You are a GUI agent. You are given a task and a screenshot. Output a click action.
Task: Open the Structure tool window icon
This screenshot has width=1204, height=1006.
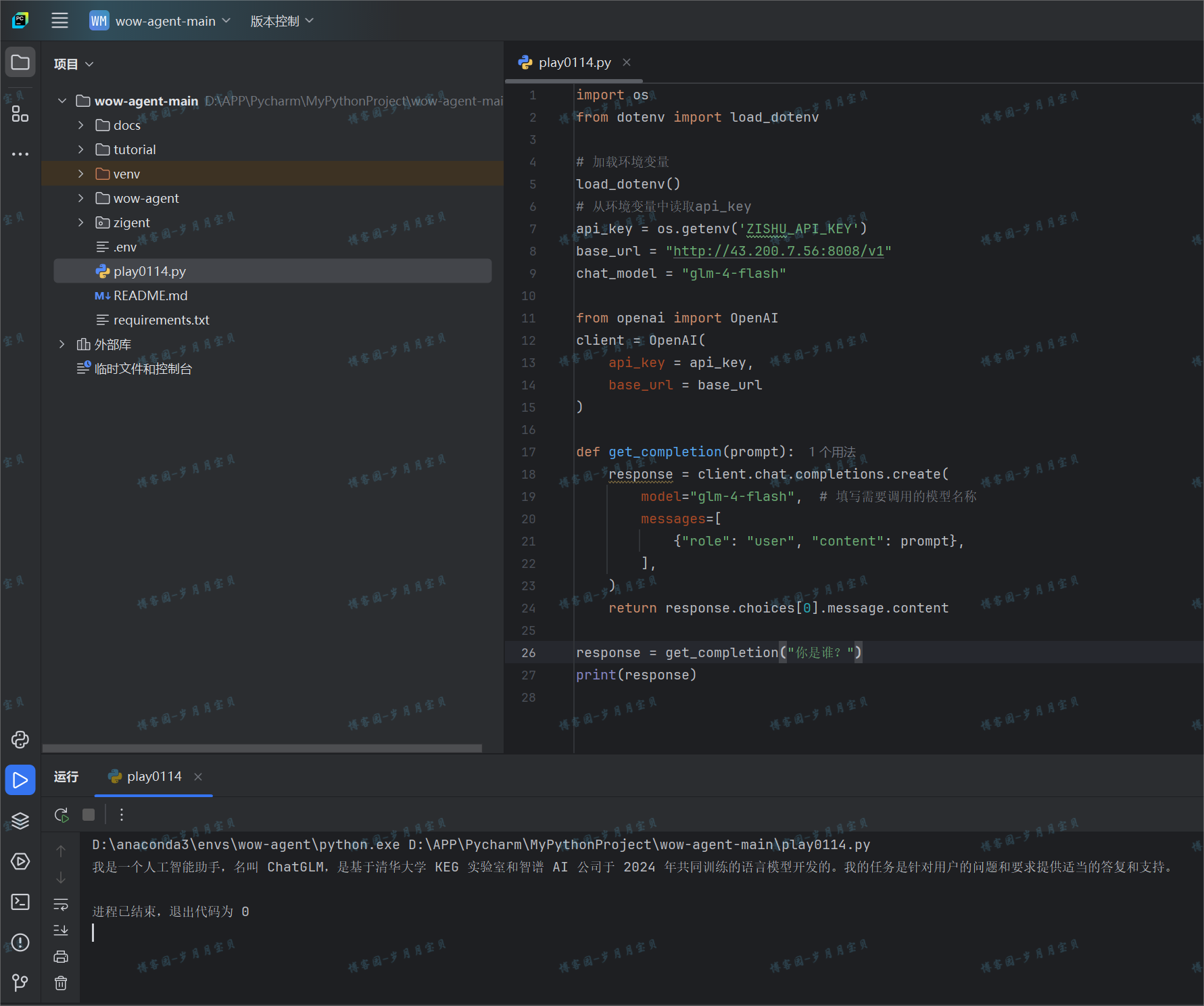(x=20, y=114)
